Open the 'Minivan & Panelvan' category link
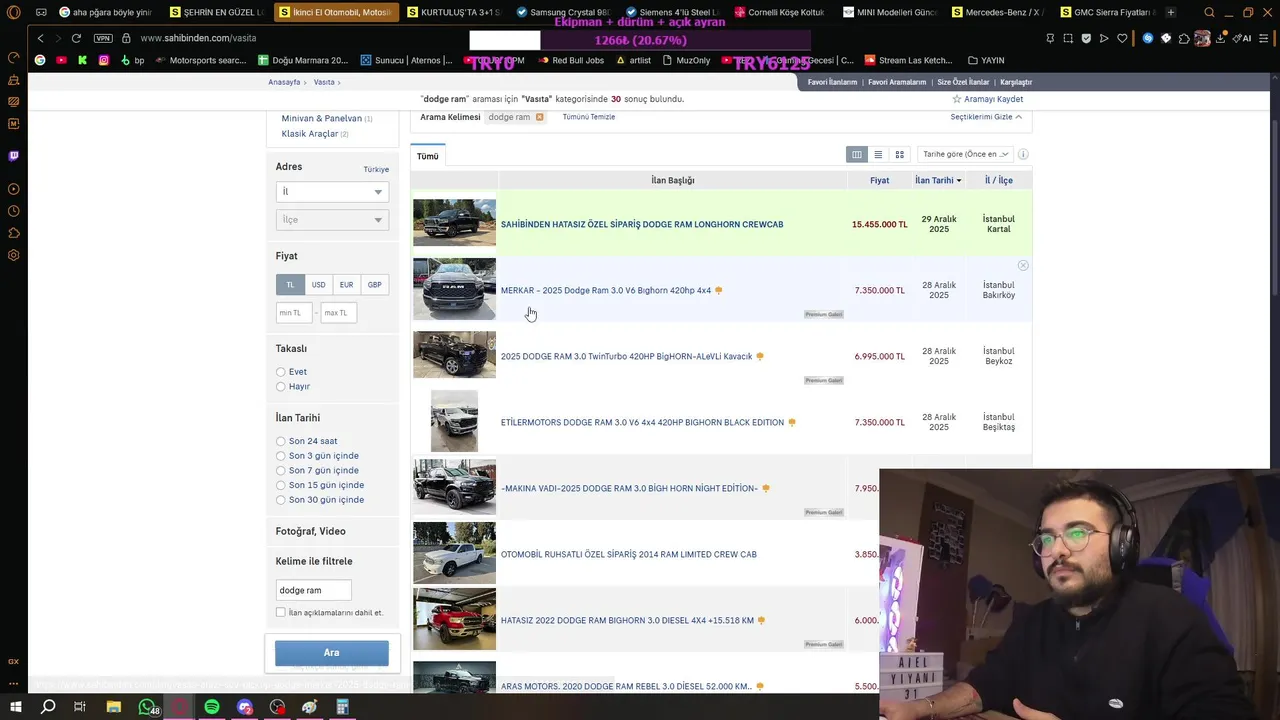The width and height of the screenshot is (1280, 720). tap(321, 118)
